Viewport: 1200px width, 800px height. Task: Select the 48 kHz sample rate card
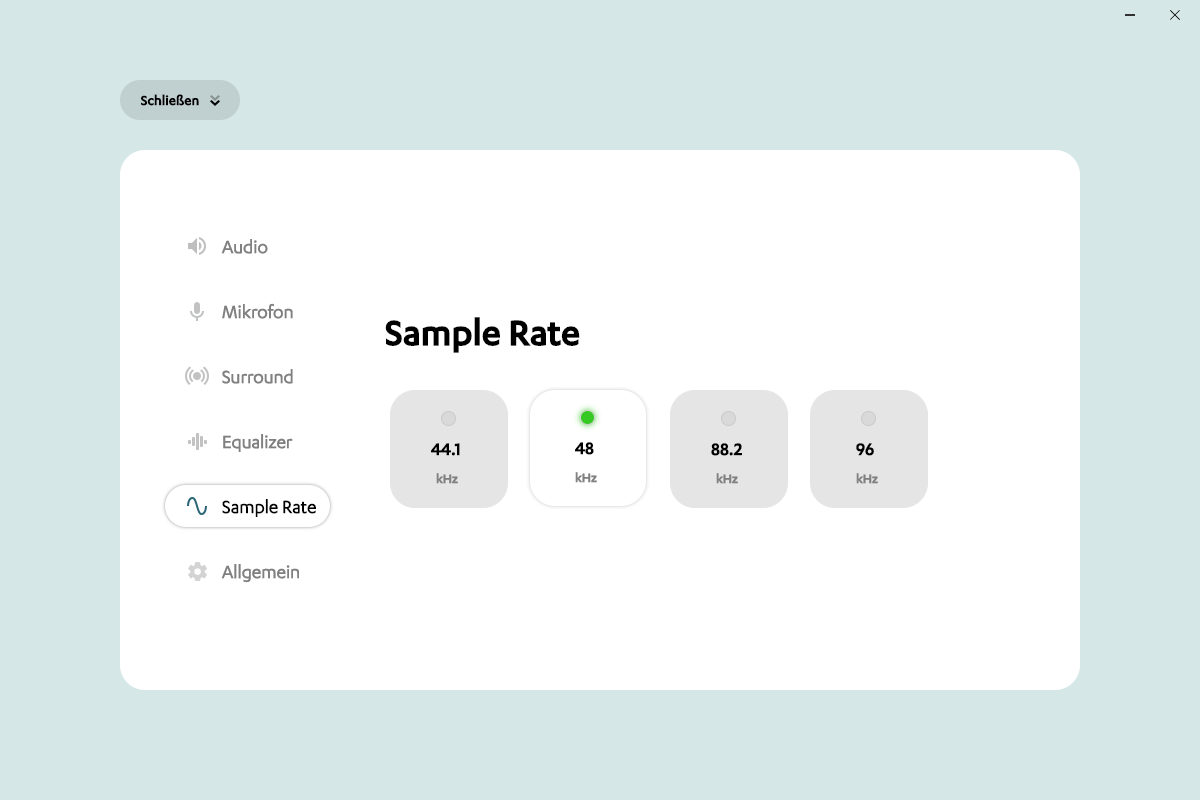(588, 448)
